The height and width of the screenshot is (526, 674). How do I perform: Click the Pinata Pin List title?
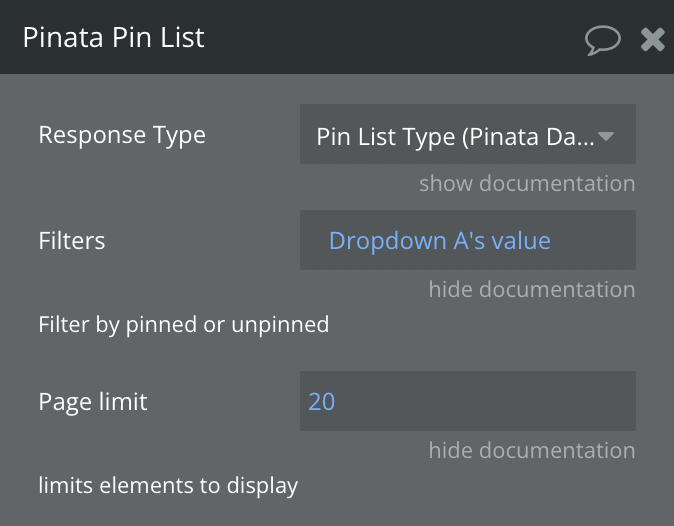[113, 37]
